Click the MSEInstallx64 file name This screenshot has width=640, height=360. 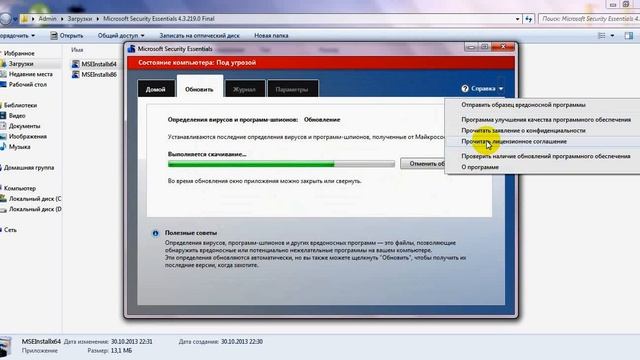99,64
